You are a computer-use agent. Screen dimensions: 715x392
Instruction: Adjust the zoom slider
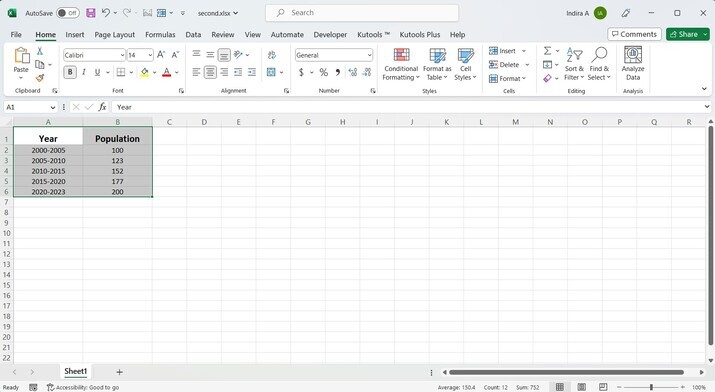(651, 387)
